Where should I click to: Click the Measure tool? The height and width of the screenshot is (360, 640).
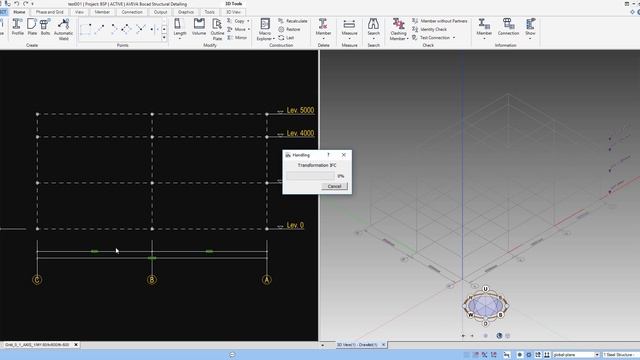click(x=349, y=29)
